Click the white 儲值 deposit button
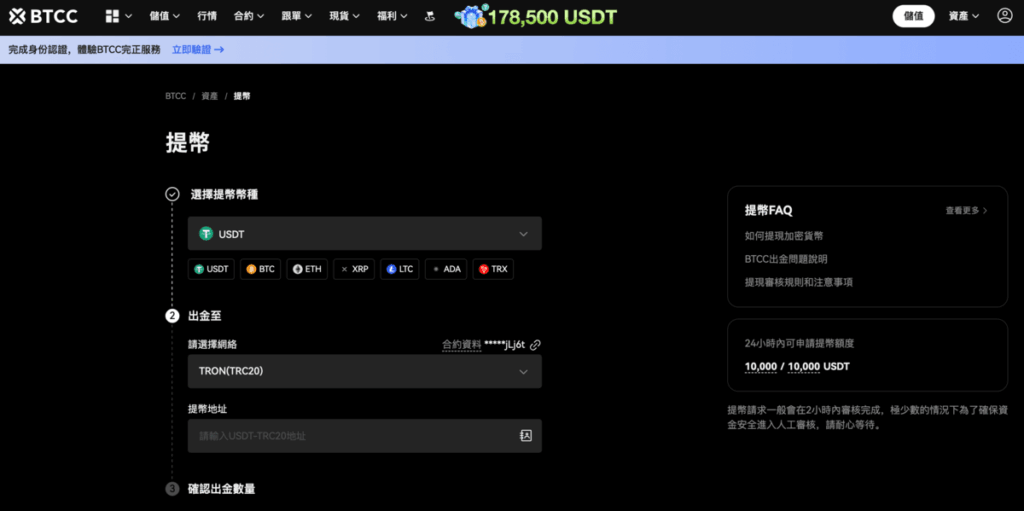 (x=913, y=16)
